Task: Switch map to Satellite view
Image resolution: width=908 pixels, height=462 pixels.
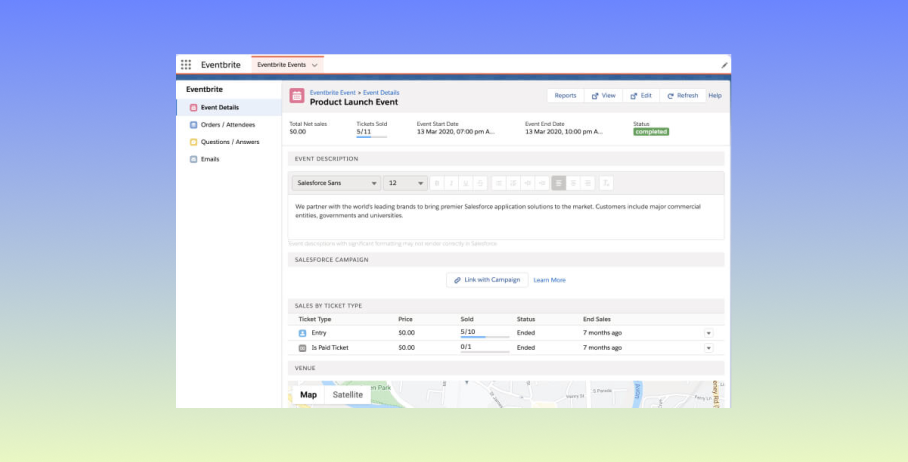Action: tap(347, 395)
